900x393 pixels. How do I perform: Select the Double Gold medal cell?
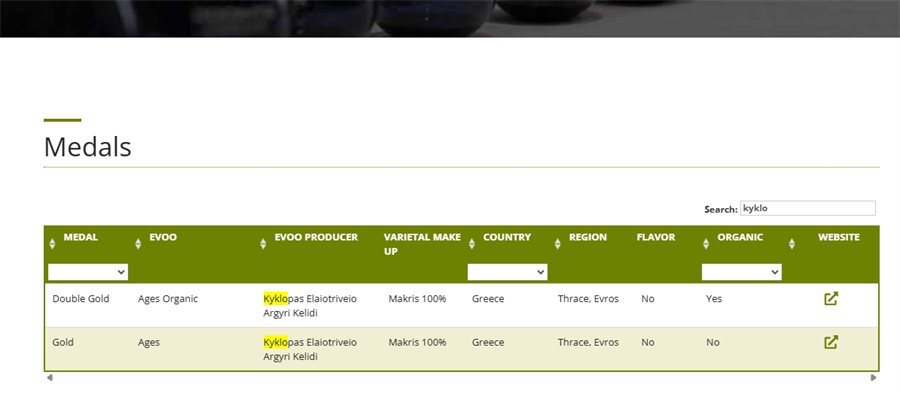[x=80, y=299]
